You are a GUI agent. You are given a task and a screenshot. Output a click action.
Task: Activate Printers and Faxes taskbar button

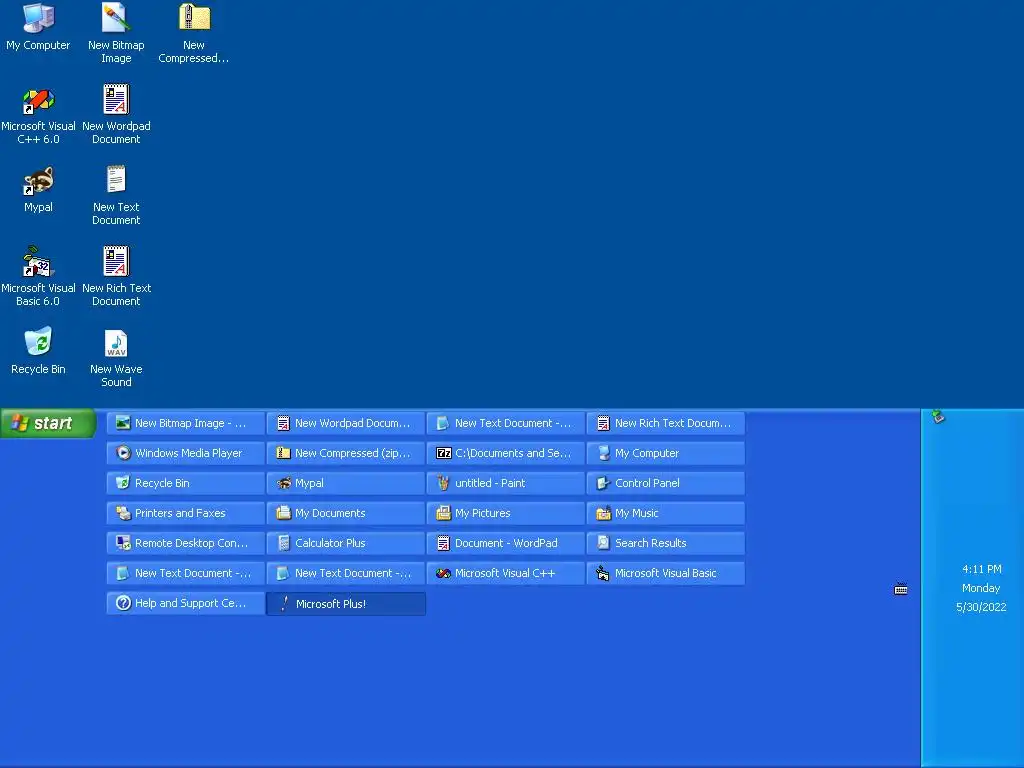click(x=185, y=513)
